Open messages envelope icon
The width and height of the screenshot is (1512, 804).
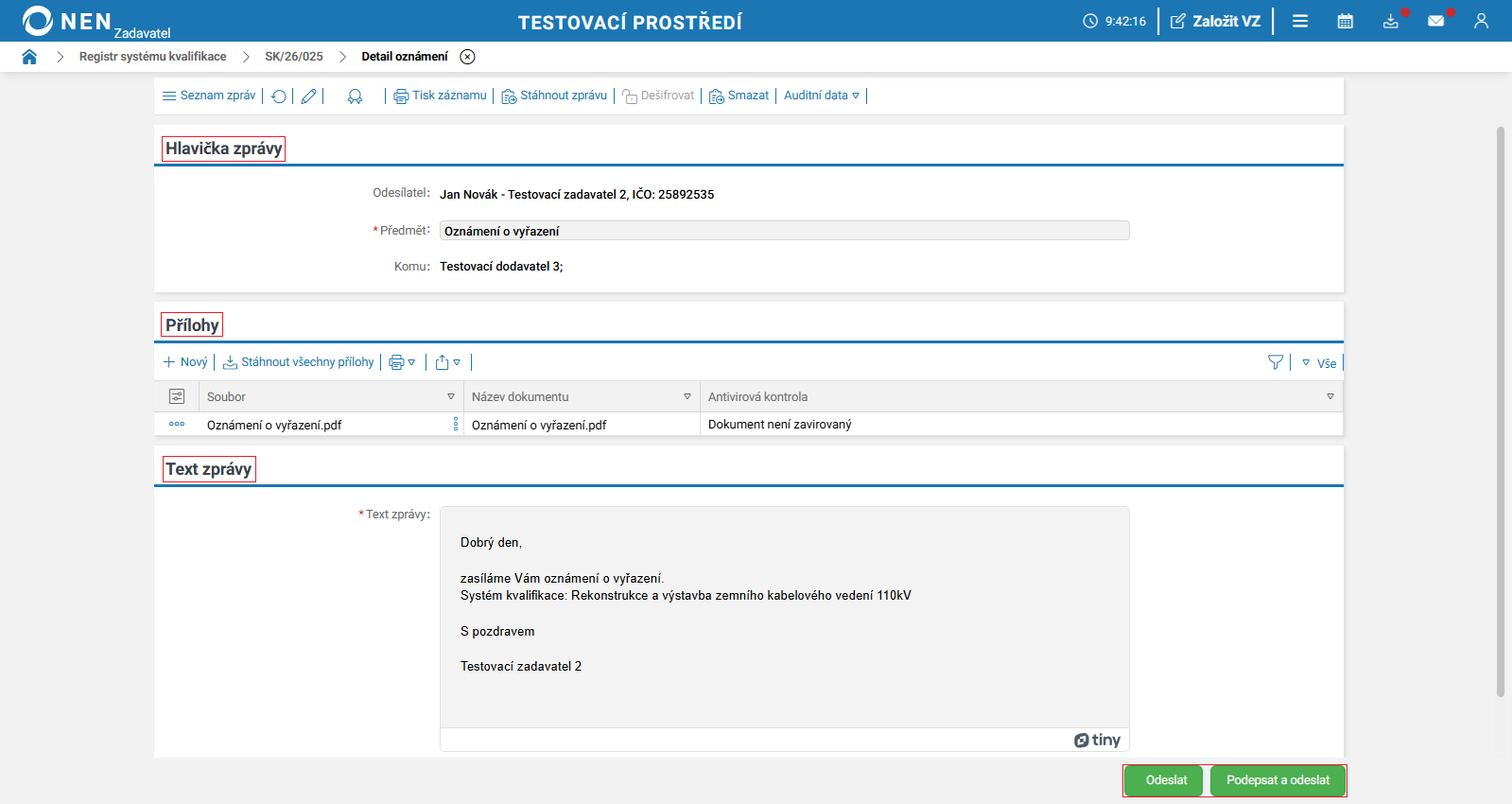coord(1436,21)
